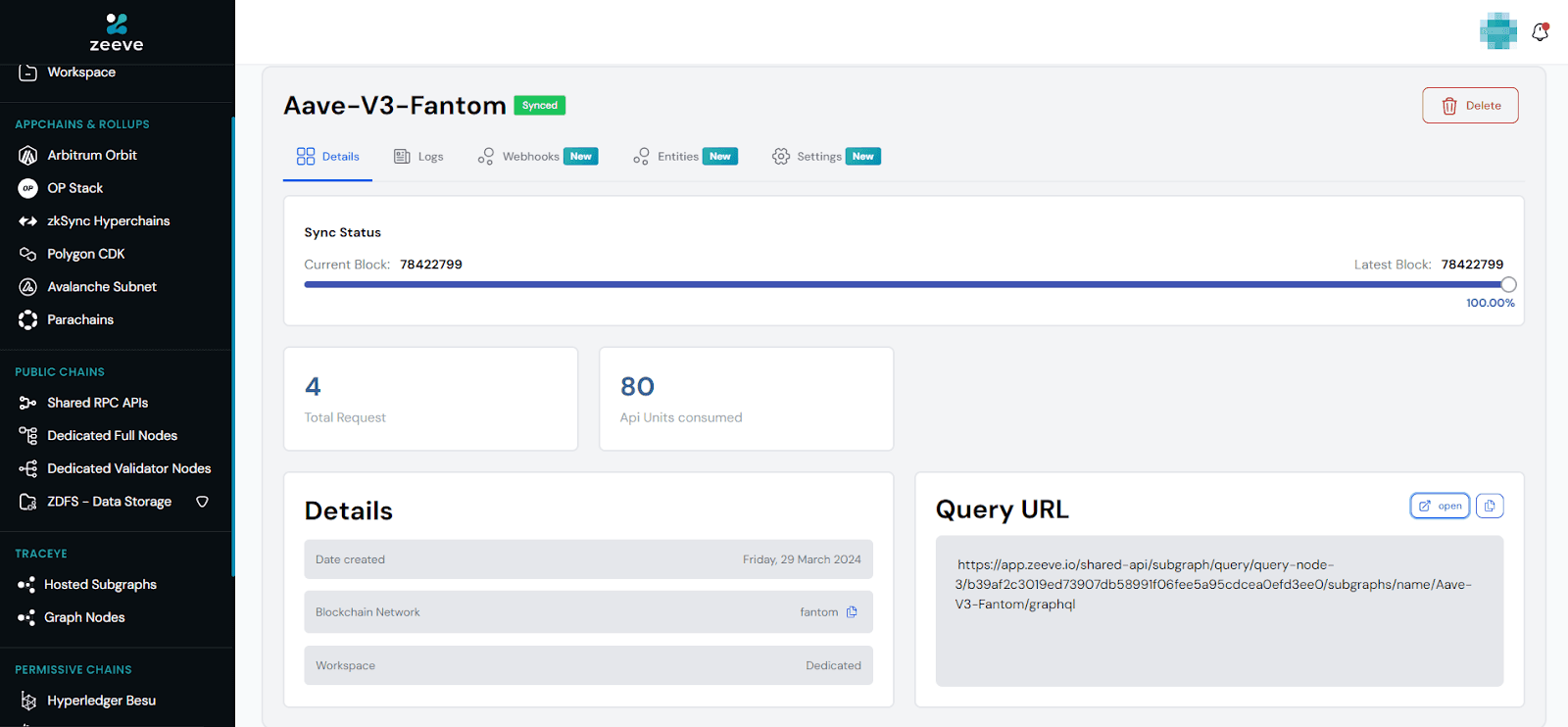Open Parachains page
The image size is (1568, 727).
coord(80,319)
